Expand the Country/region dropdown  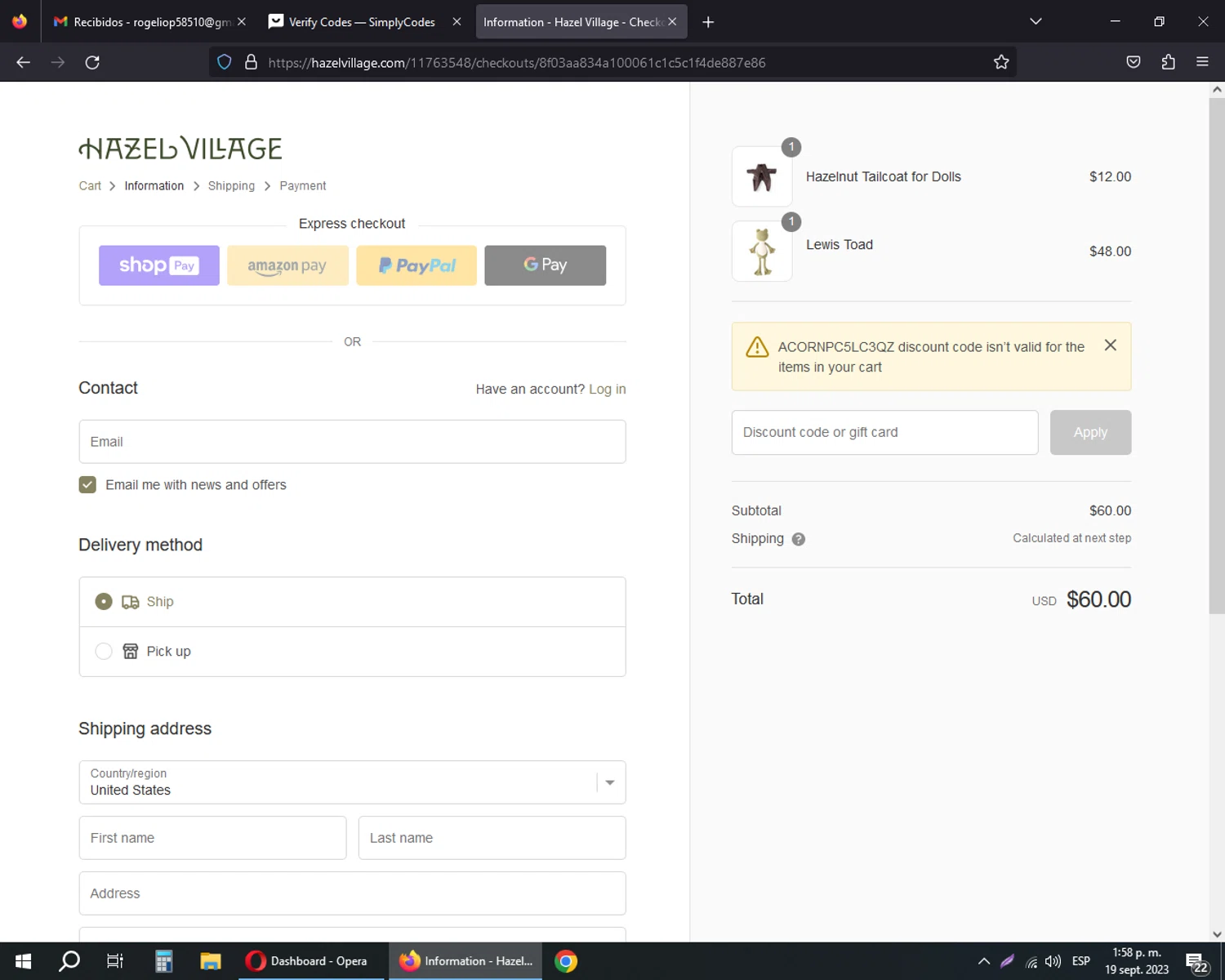coord(353,782)
